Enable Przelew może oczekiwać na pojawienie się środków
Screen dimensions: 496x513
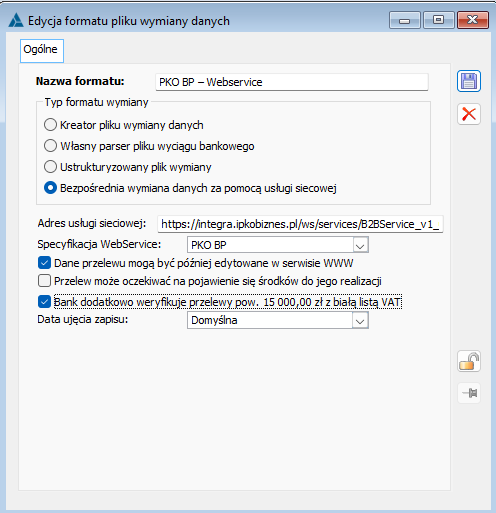44,281
